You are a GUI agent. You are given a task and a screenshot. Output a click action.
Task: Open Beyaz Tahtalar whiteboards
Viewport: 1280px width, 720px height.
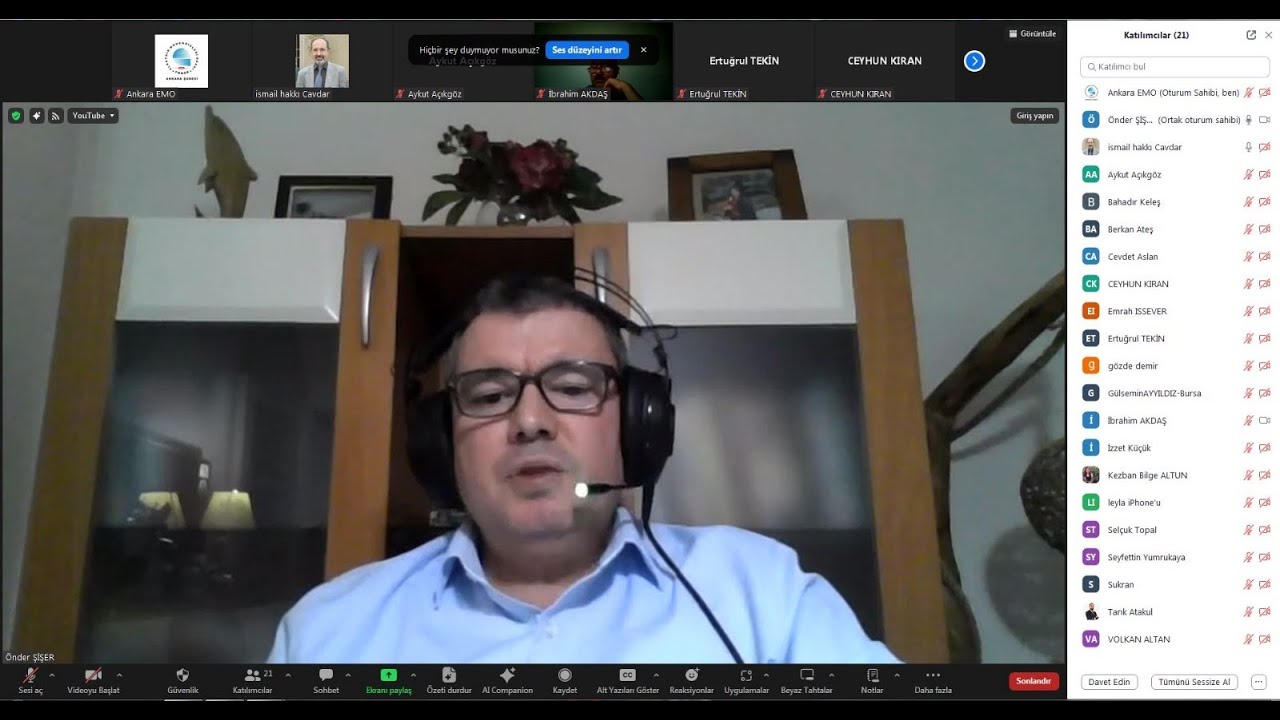pos(807,681)
